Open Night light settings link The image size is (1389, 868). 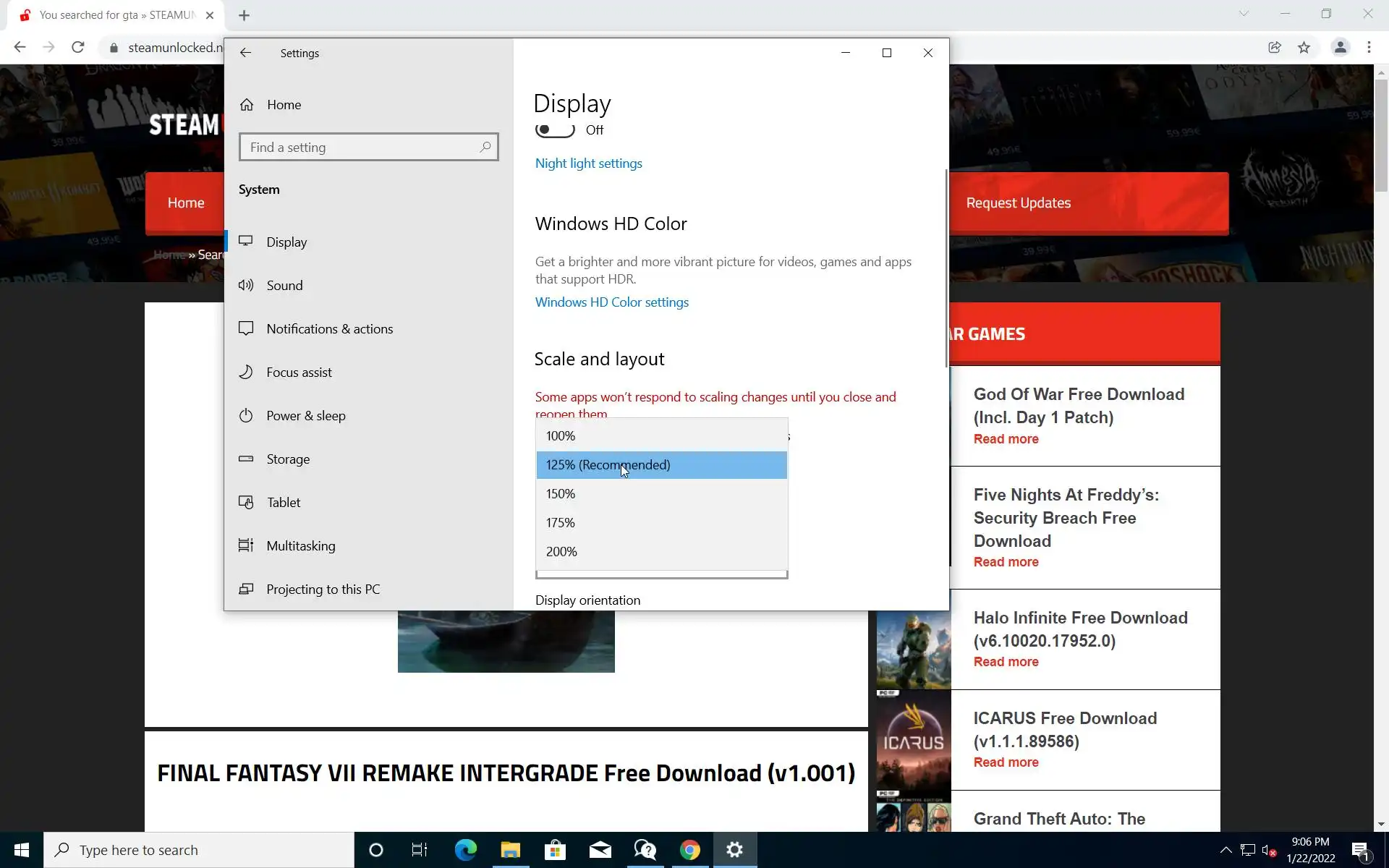(588, 163)
